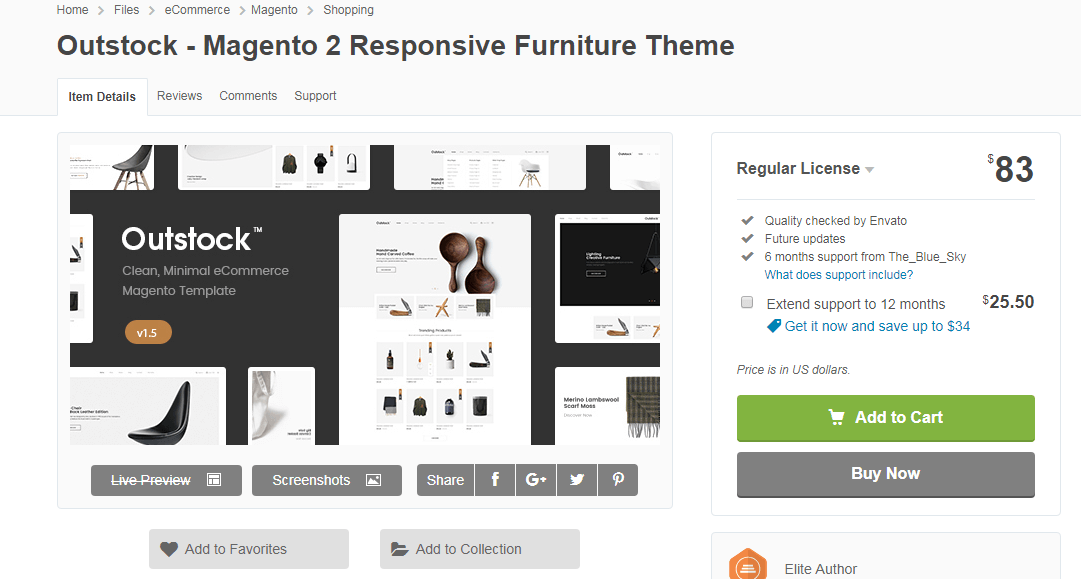Switch to the Reviews tab
Screen dimensions: 1081x579
click(179, 96)
